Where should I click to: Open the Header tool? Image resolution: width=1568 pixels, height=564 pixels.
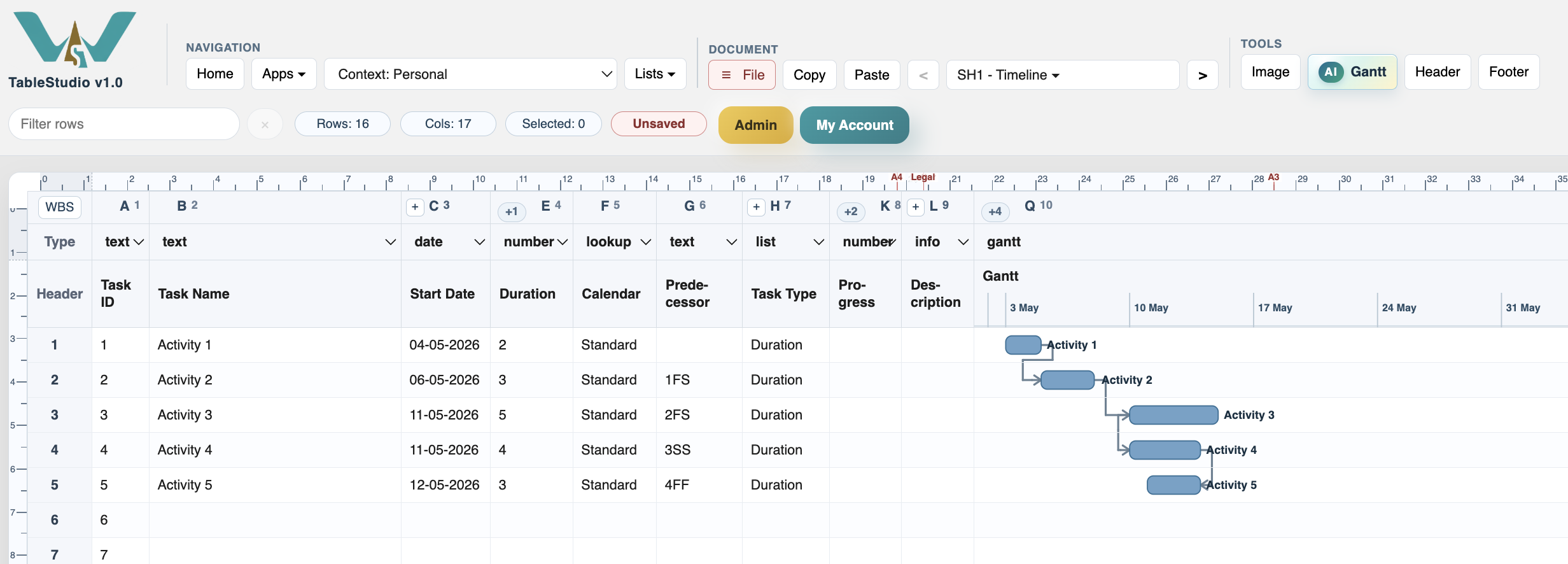click(1438, 72)
